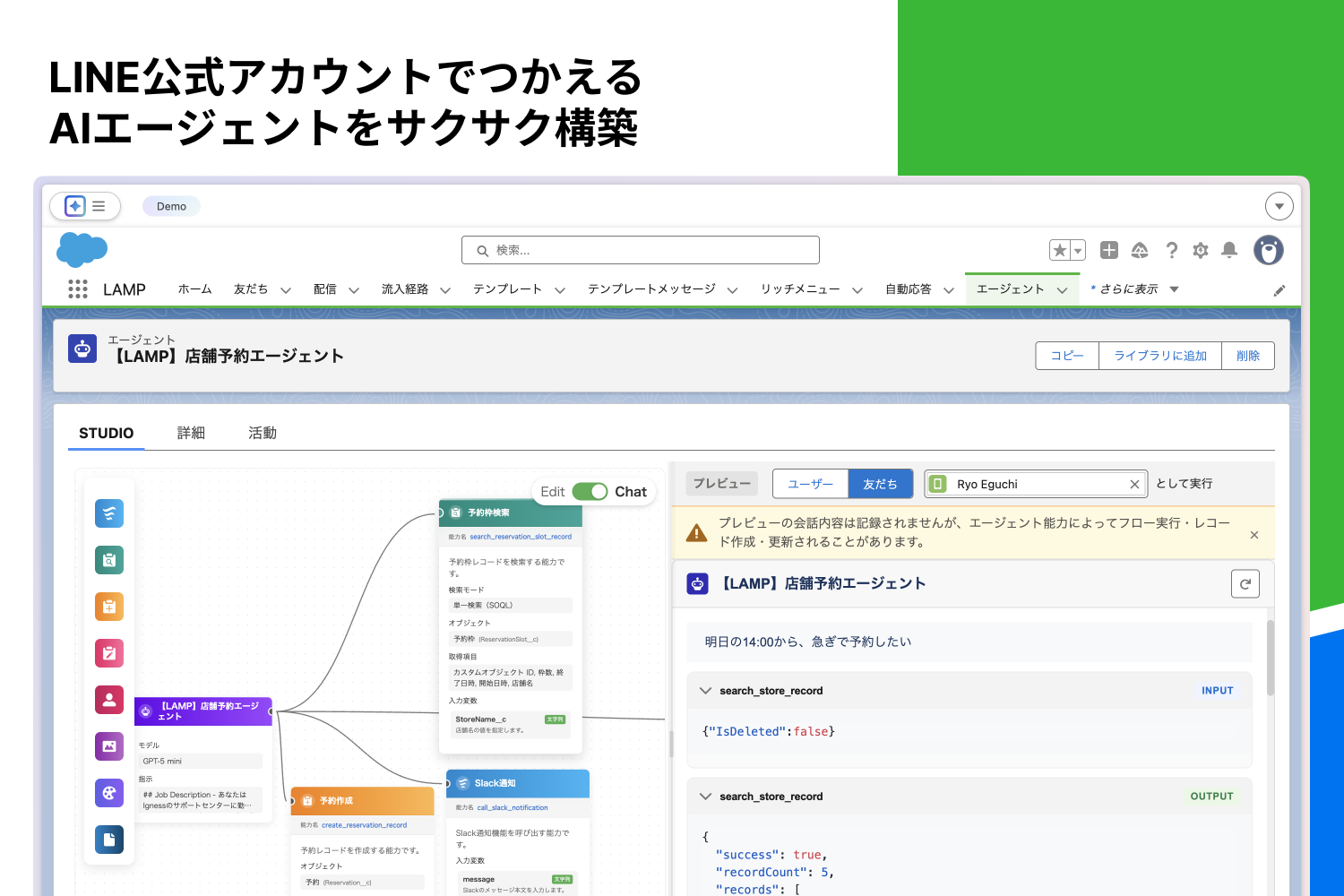Click the 削除 button

pos(1248,356)
